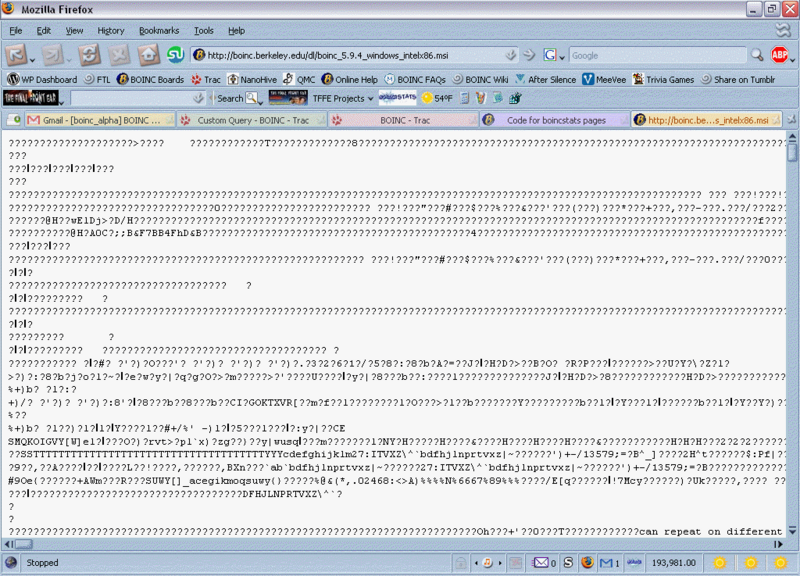This screenshot has height=576, width=800.
Task: Click the StumbleUpon toolbar icon
Action: coord(176,55)
